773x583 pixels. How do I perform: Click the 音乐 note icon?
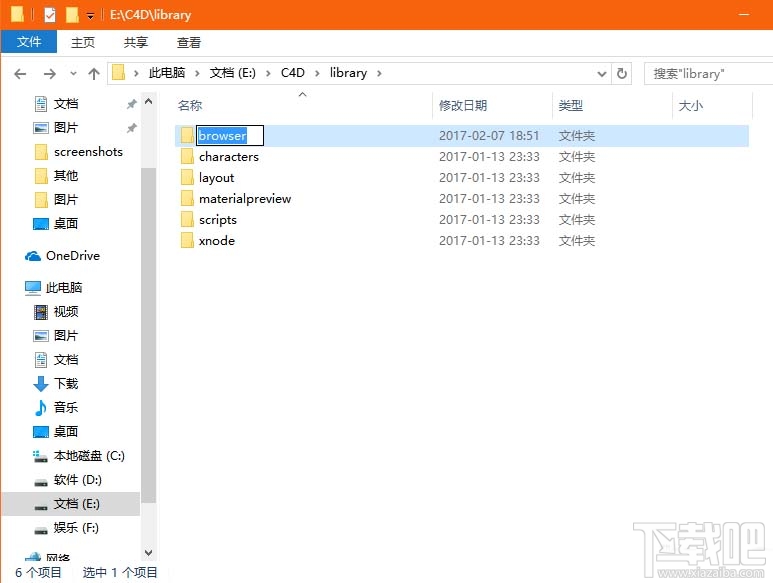click(x=40, y=408)
